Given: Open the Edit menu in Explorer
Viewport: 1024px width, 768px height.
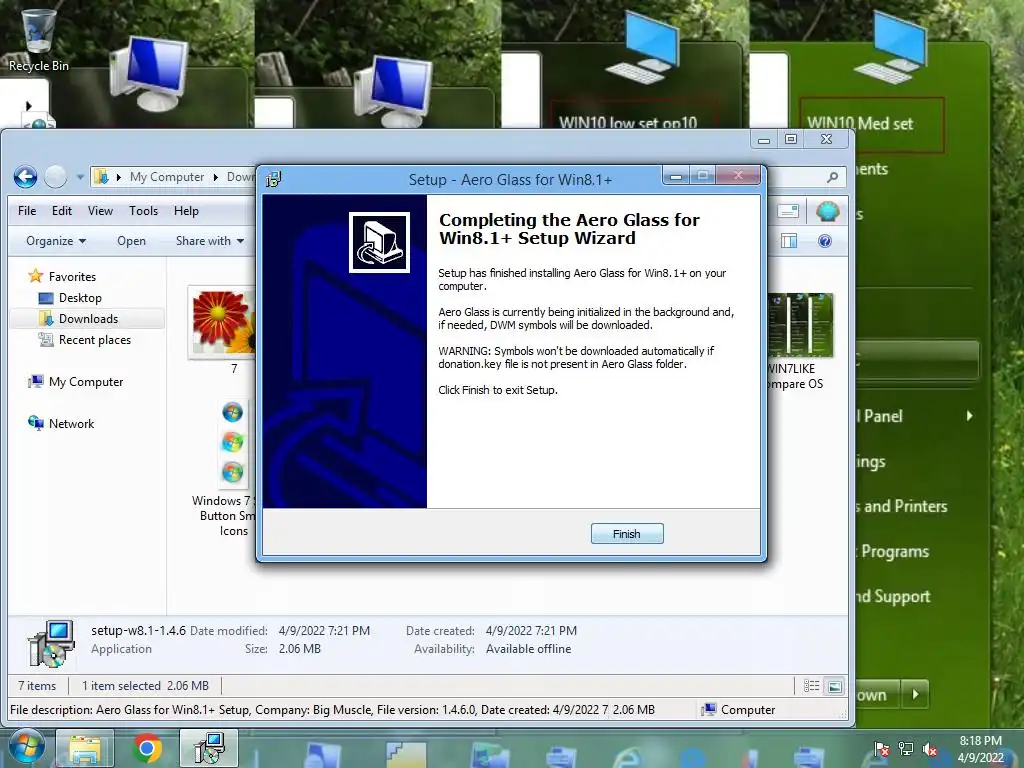Looking at the screenshot, I should (x=62, y=211).
